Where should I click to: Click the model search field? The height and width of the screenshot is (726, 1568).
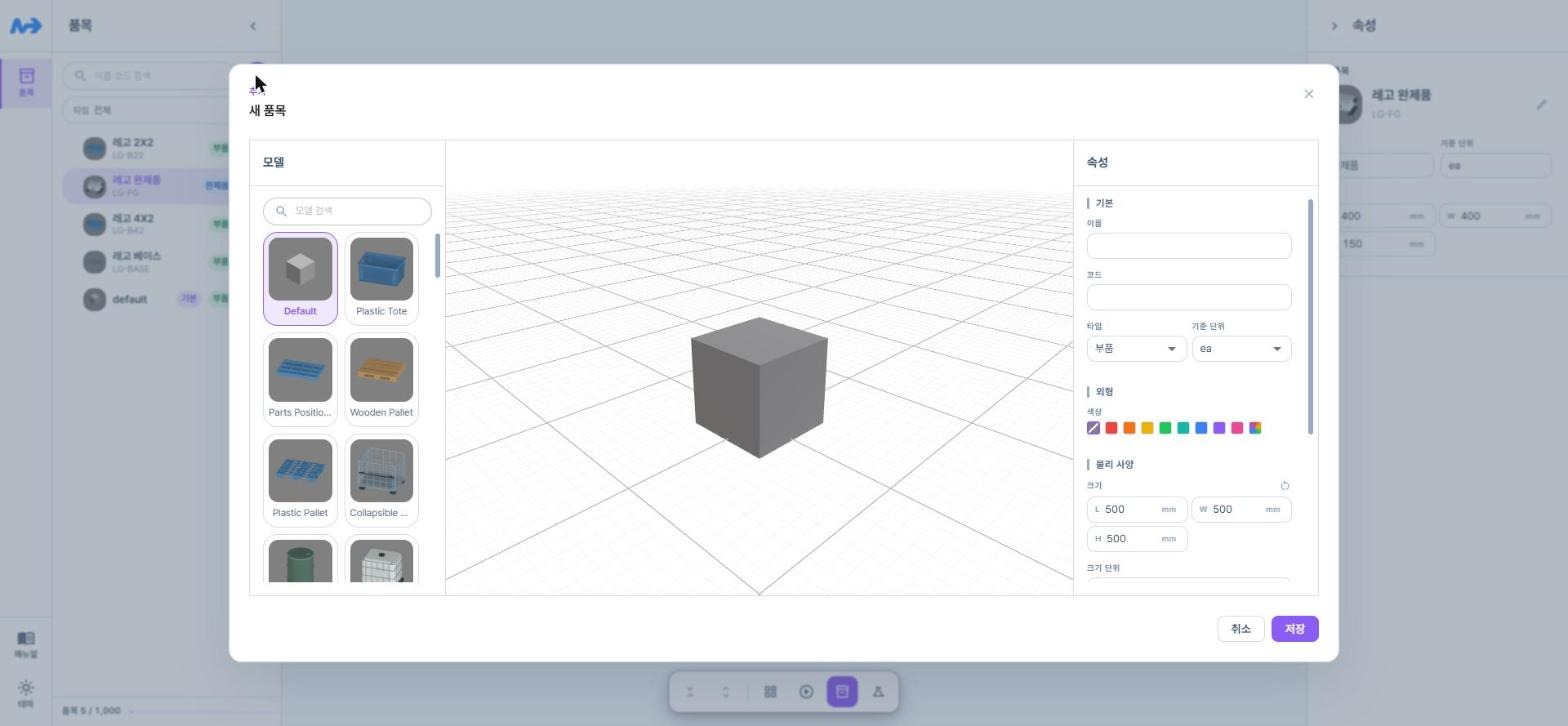347,211
